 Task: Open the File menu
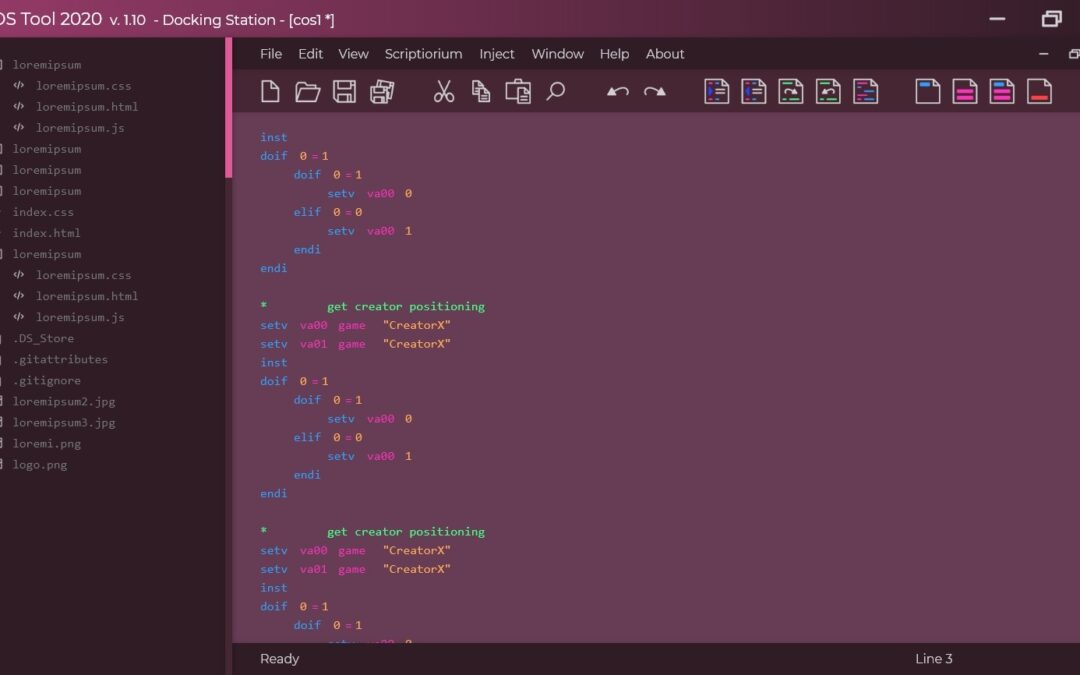271,54
